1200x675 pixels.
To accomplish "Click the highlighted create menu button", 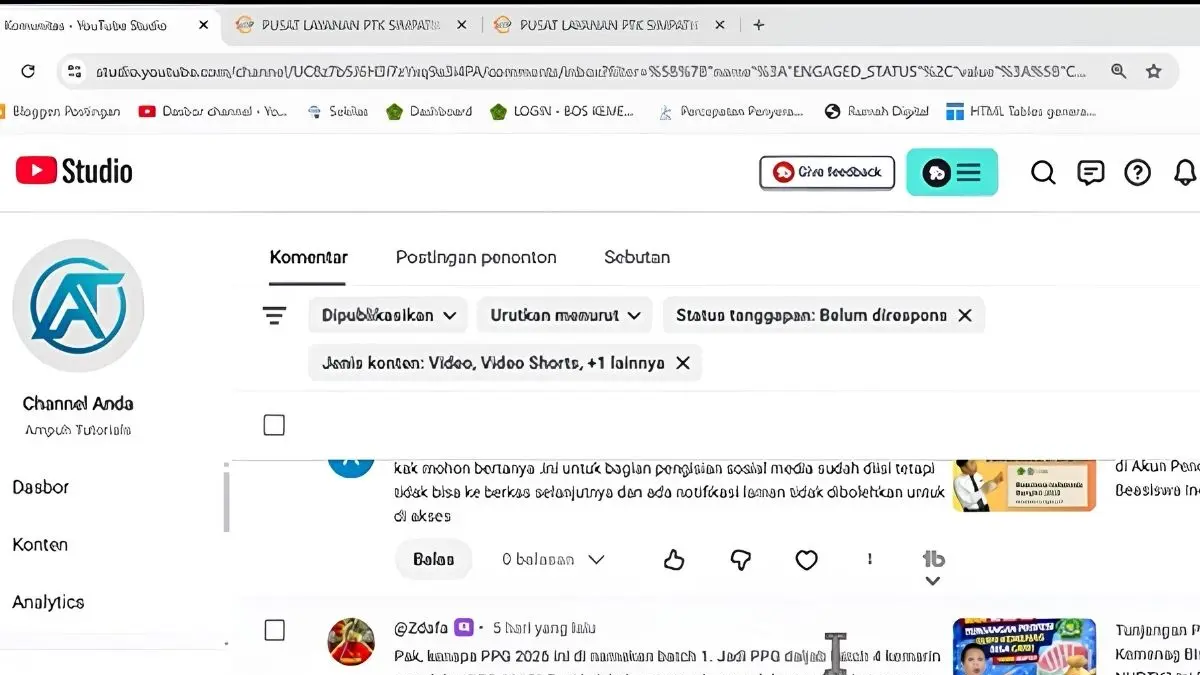I will 952,172.
